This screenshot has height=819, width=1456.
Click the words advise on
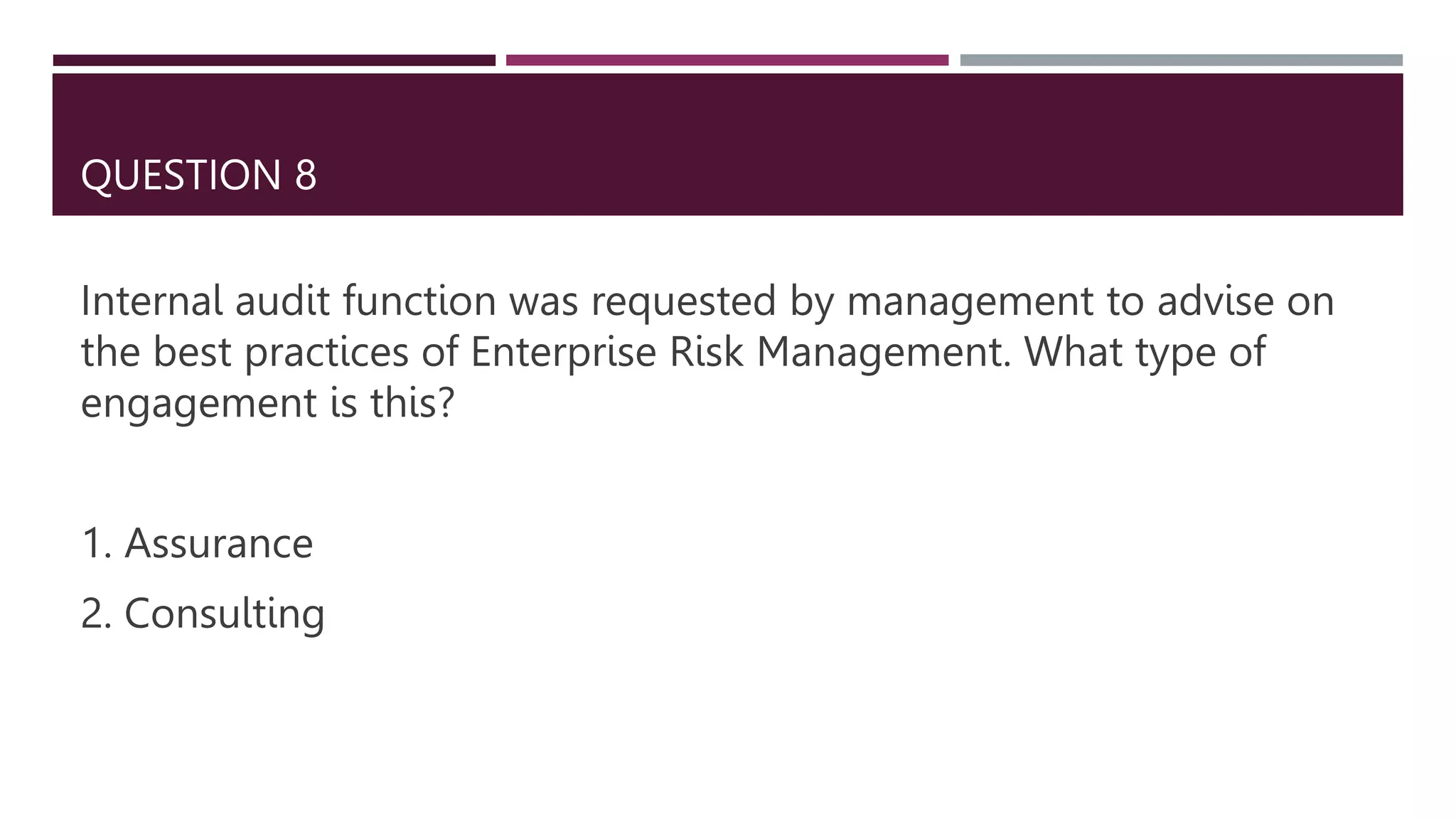coord(1246,301)
